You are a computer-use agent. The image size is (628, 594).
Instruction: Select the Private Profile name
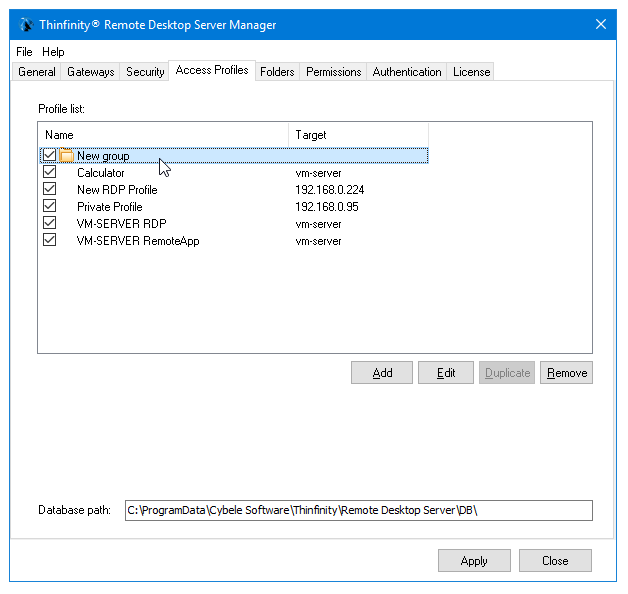110,207
